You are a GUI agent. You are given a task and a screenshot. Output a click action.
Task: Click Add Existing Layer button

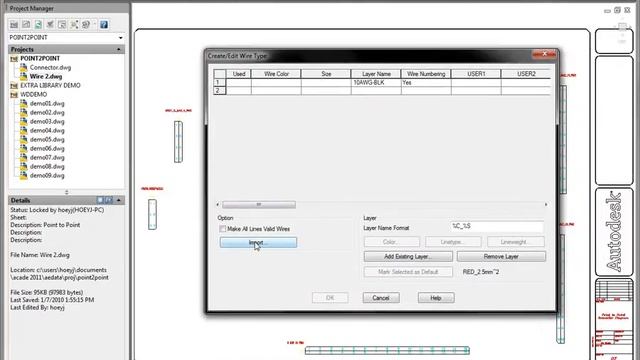point(408,257)
